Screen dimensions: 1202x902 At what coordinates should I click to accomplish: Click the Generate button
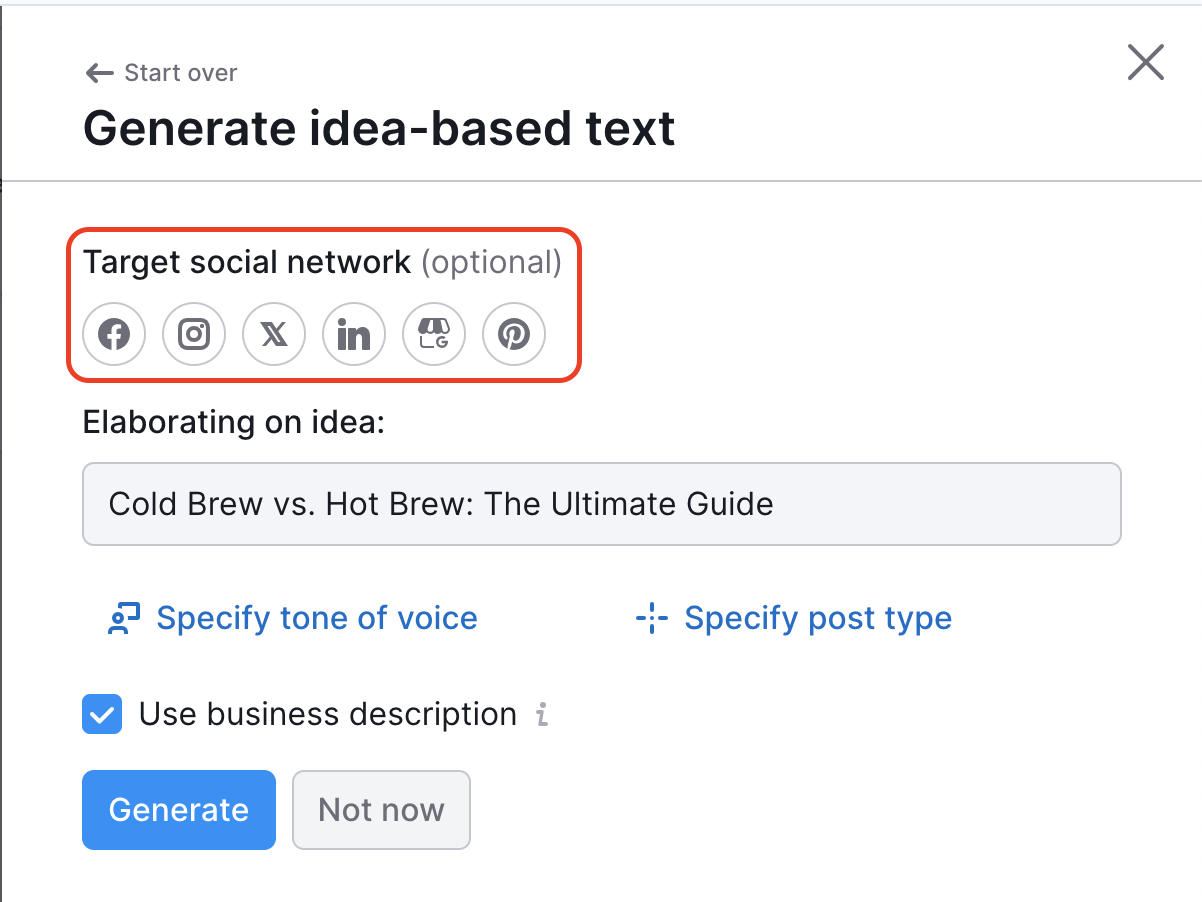(x=179, y=810)
